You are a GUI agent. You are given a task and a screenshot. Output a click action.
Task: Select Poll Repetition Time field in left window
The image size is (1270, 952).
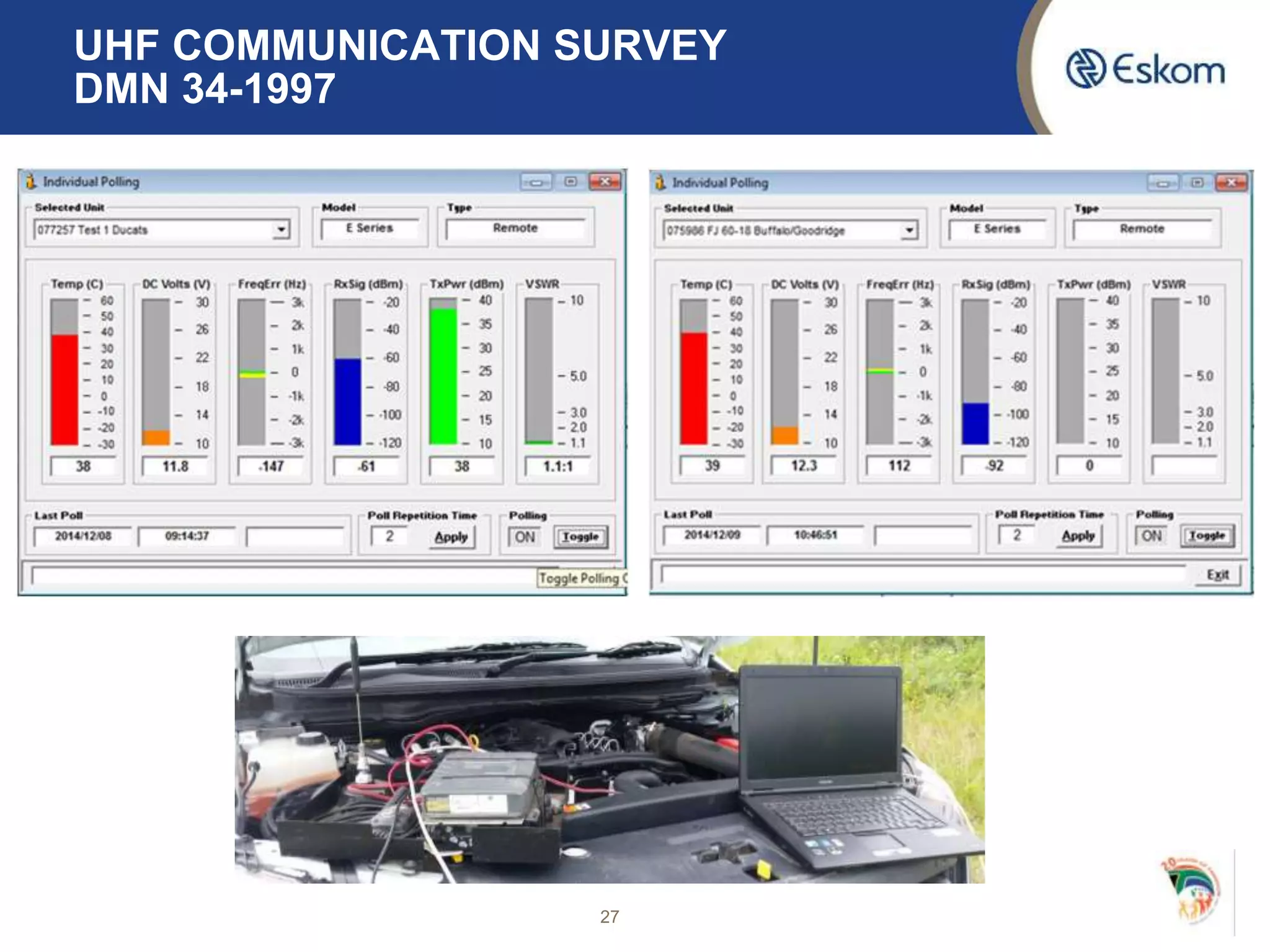point(389,536)
